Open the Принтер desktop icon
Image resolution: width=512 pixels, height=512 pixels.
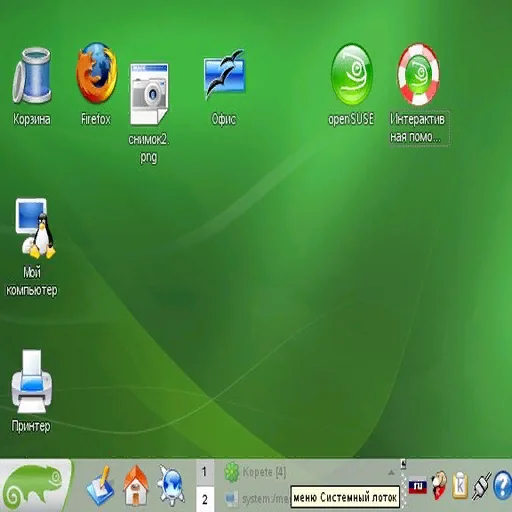tap(31, 381)
